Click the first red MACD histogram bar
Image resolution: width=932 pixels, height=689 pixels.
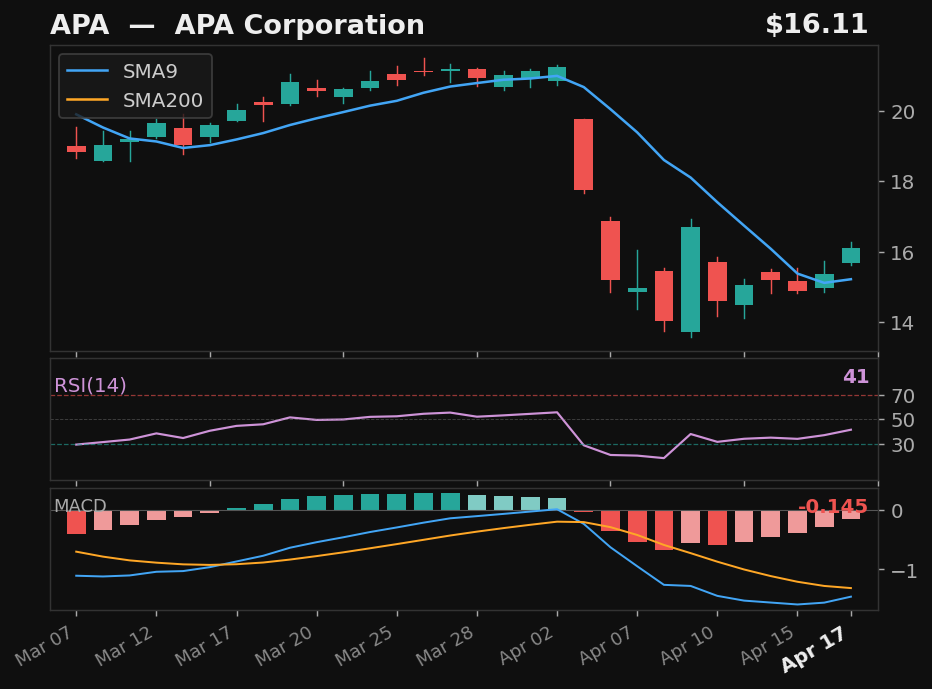76,523
